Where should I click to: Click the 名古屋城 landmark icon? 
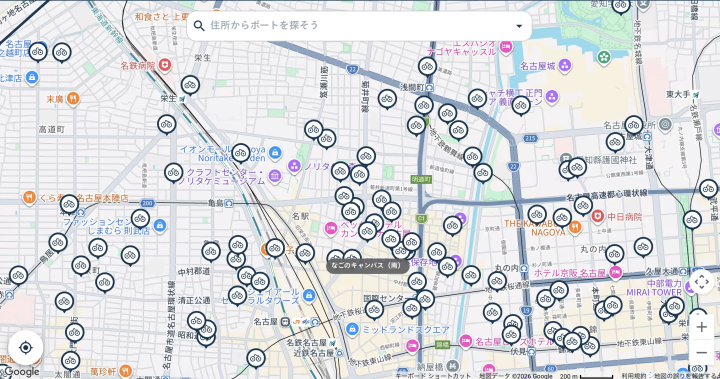pyautogui.click(x=565, y=66)
